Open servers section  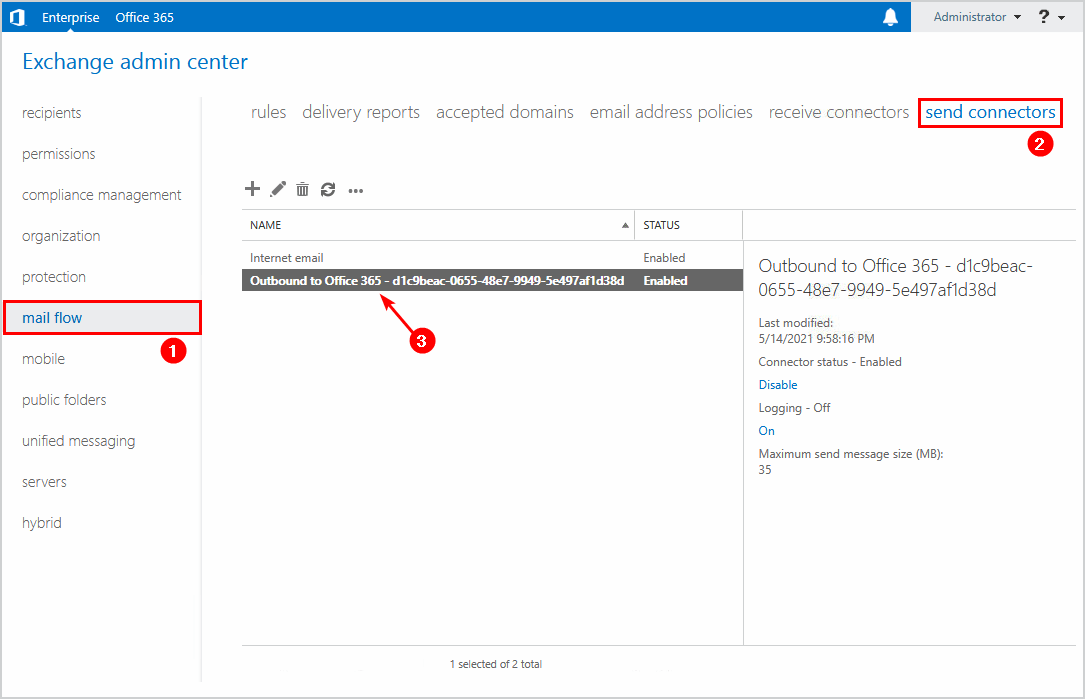coord(44,482)
